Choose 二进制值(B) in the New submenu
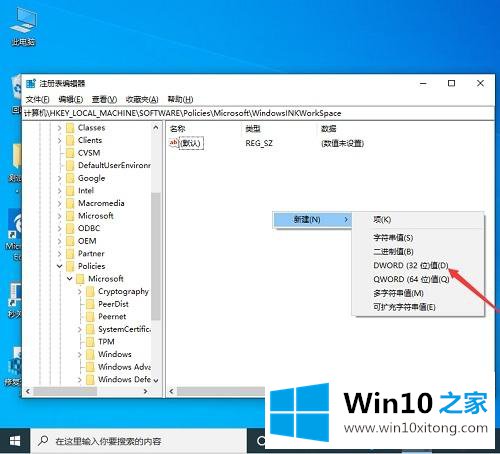 [x=393, y=252]
